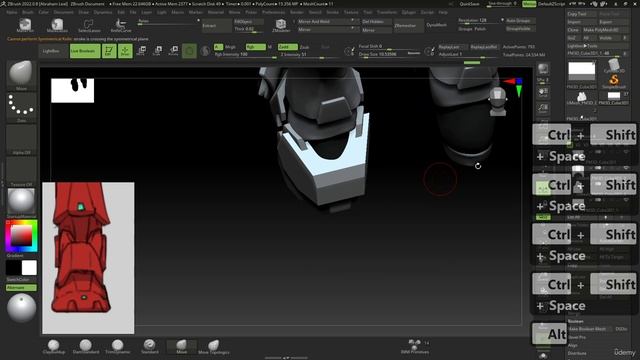Toggle the Rgb channel button
The image size is (640, 360).
tap(256, 47)
